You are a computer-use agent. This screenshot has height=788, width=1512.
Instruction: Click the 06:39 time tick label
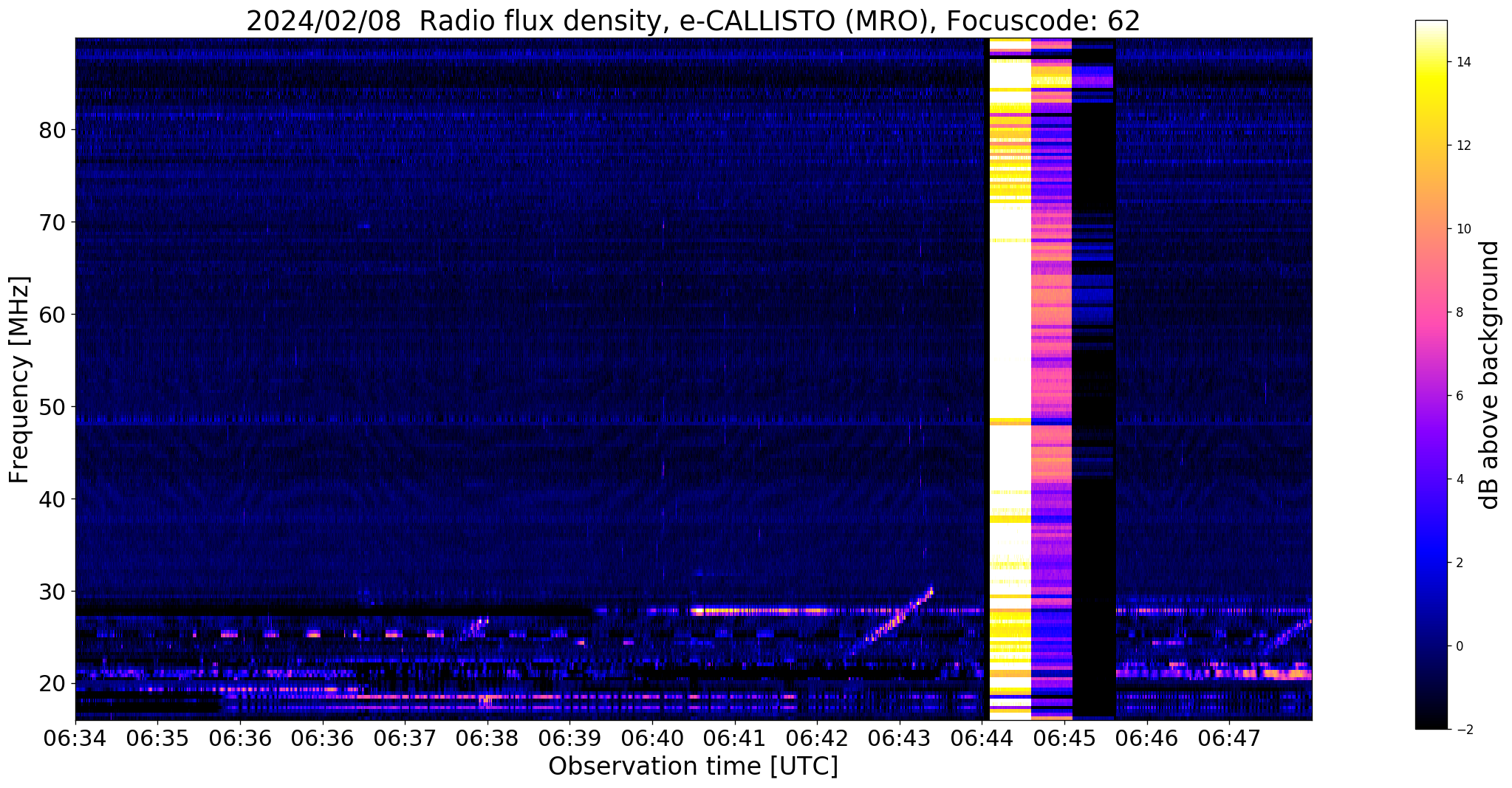(569, 737)
